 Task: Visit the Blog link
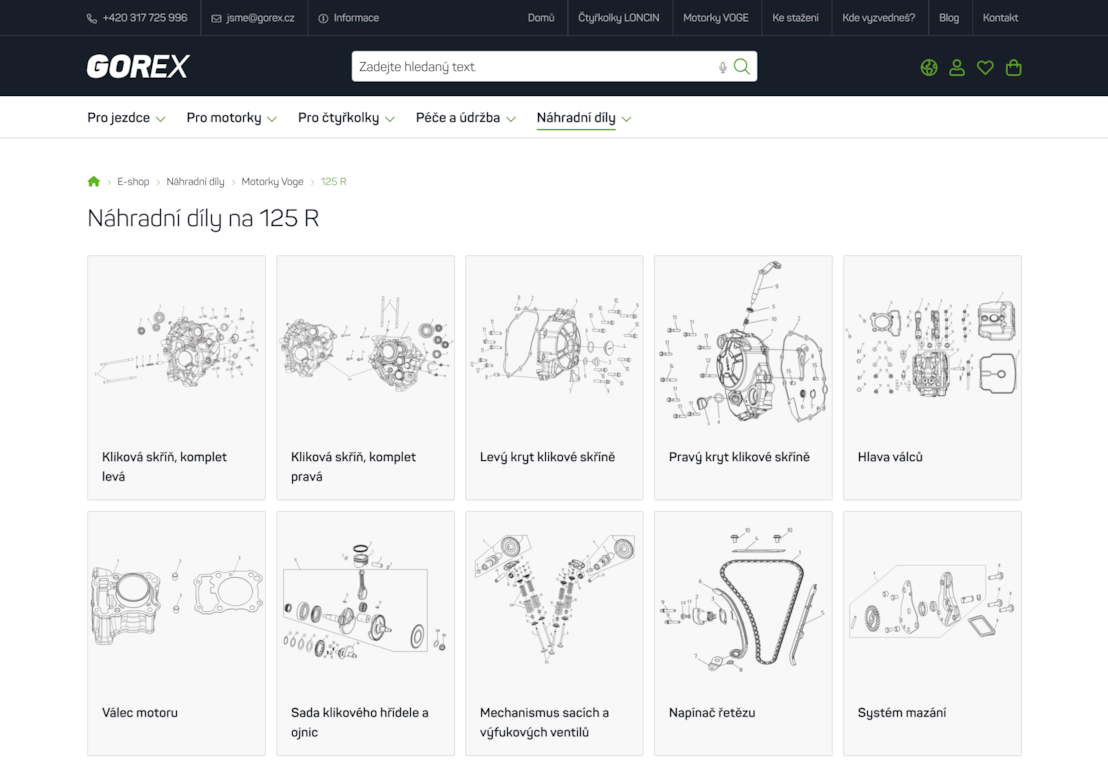tap(949, 18)
